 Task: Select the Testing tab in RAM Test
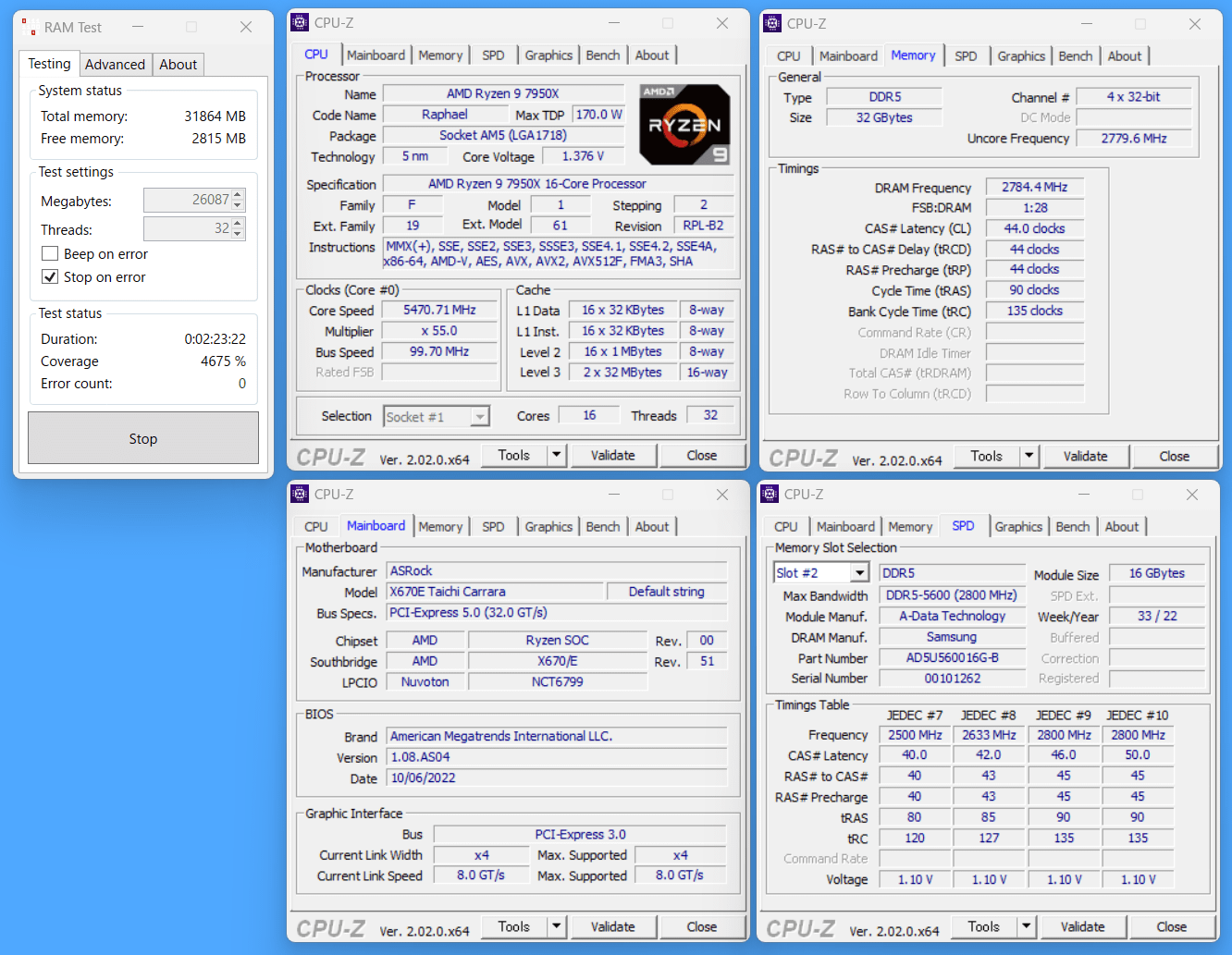(49, 63)
